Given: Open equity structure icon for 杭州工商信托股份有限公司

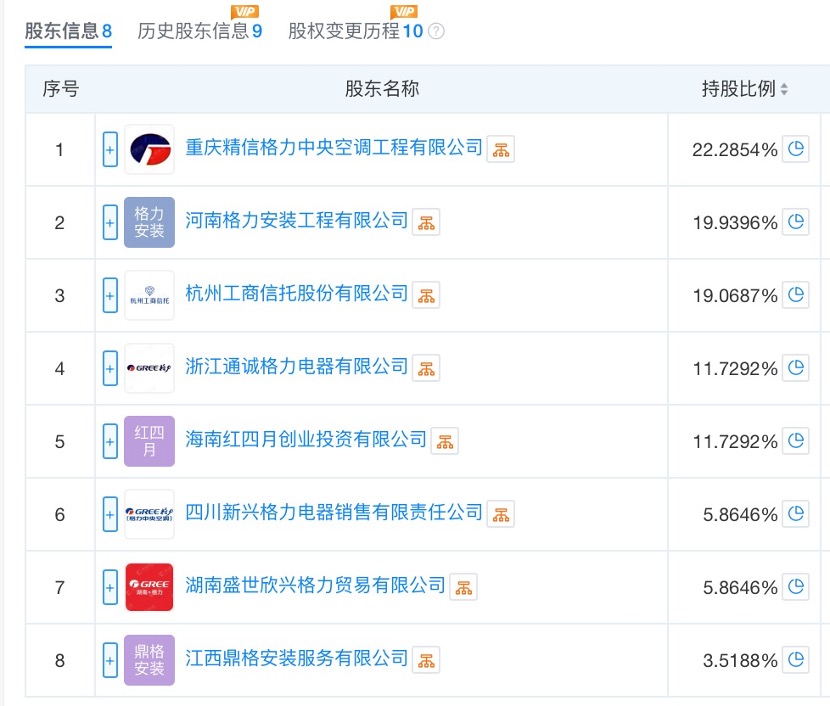Looking at the screenshot, I should (x=426, y=296).
